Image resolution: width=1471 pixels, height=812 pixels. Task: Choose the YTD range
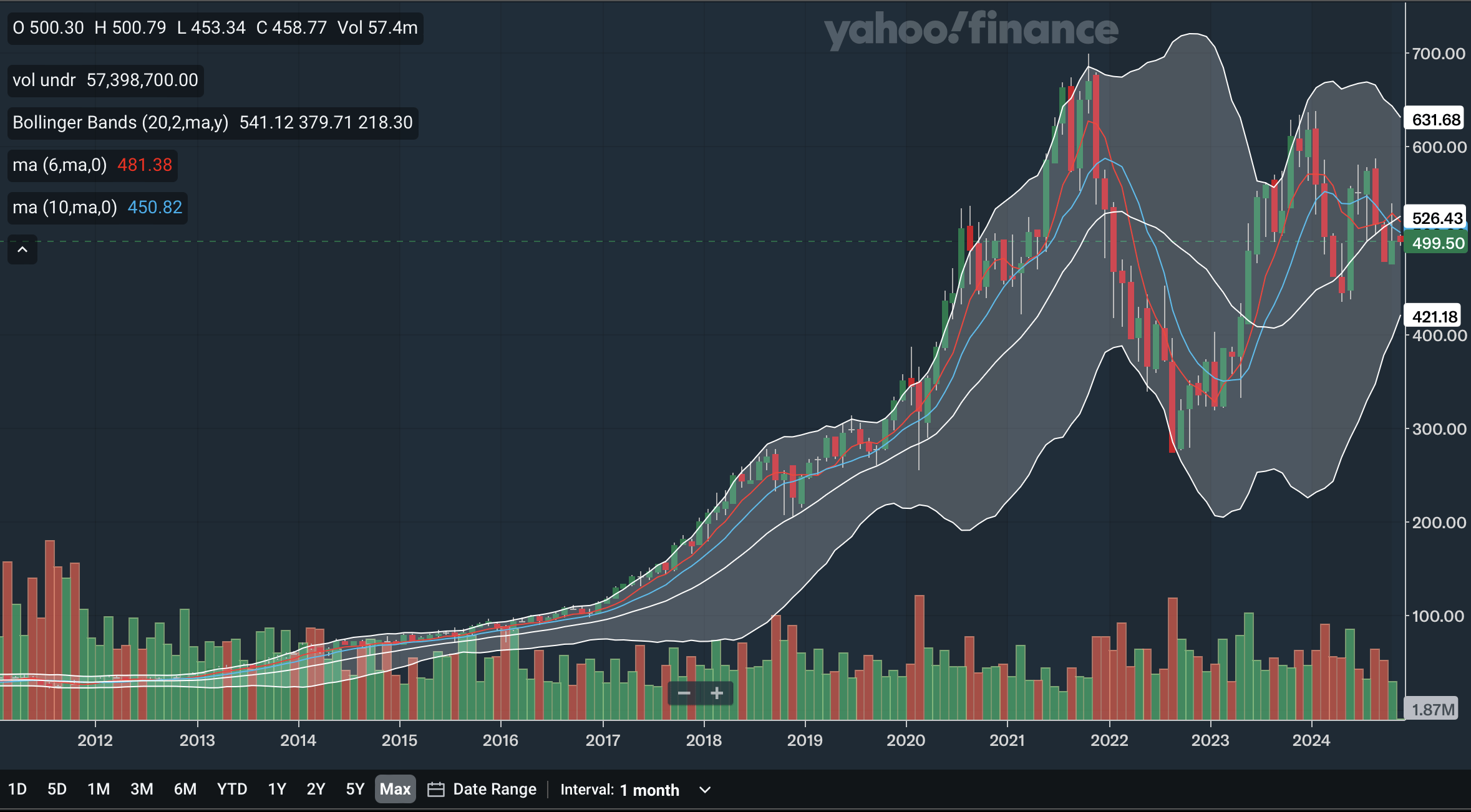click(232, 790)
